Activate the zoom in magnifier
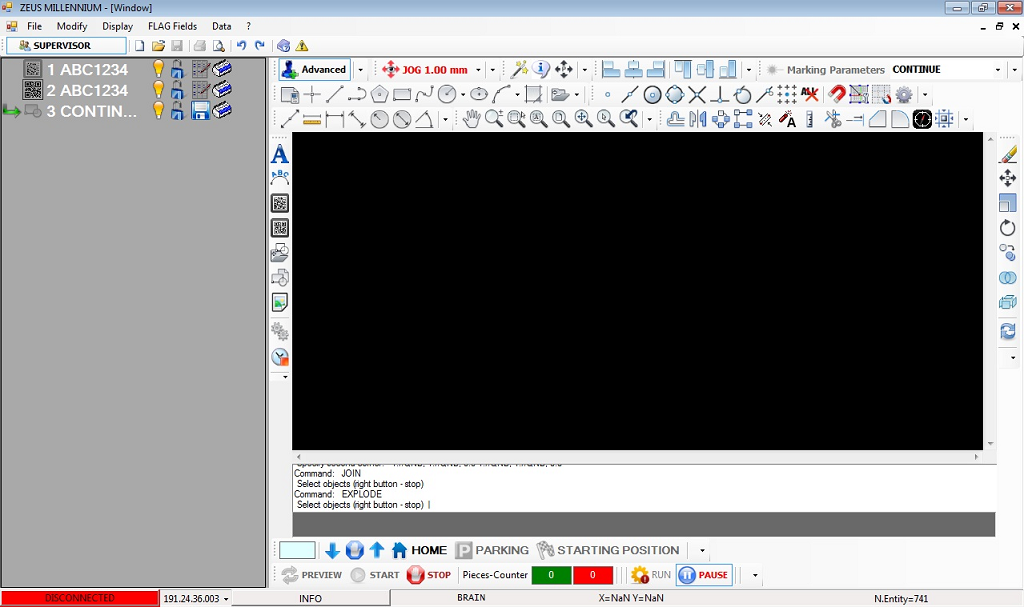Image resolution: width=1024 pixels, height=607 pixels. click(494, 118)
